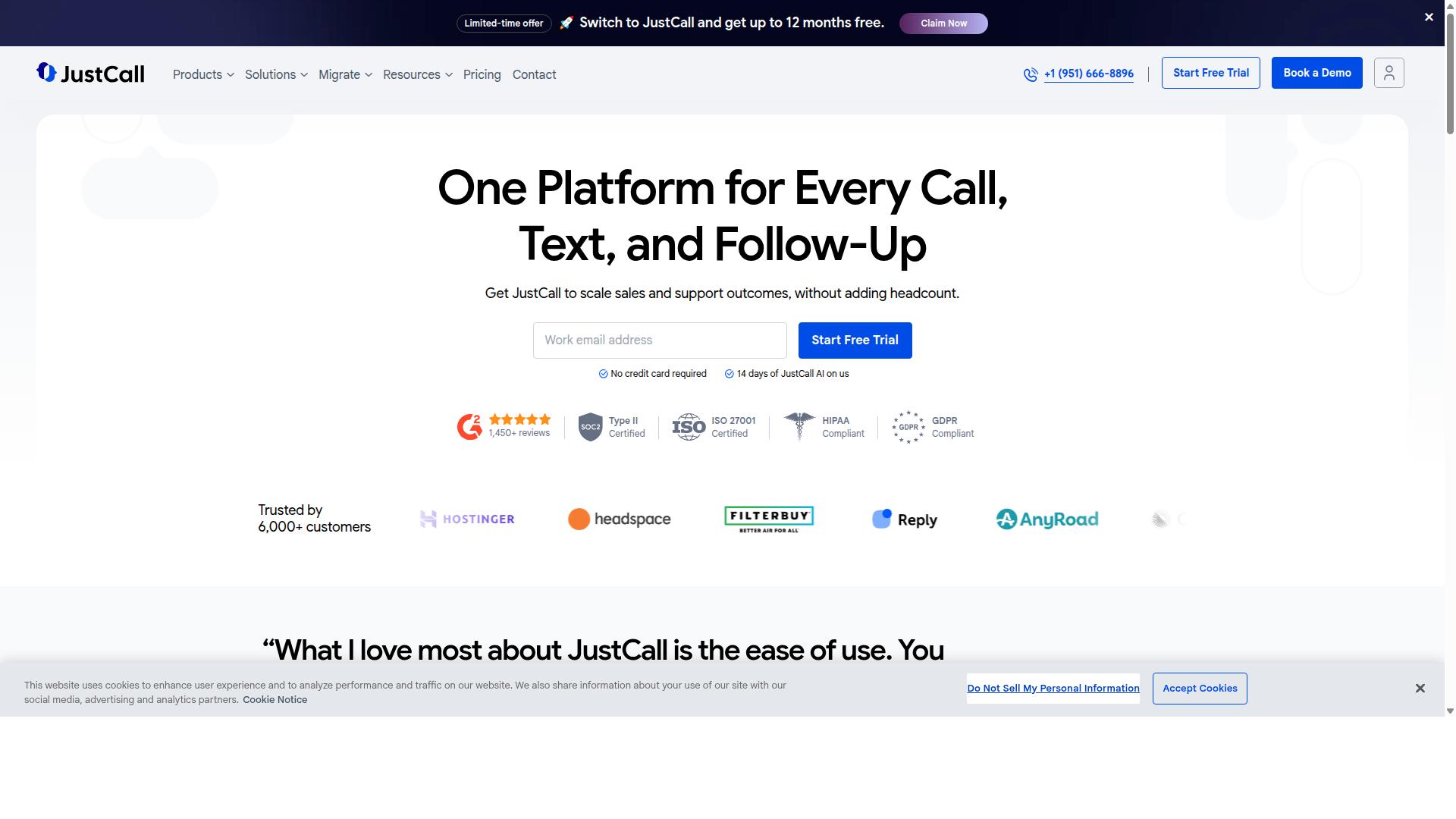1456x819 pixels.
Task: Click Book a Demo button
Action: point(1316,73)
